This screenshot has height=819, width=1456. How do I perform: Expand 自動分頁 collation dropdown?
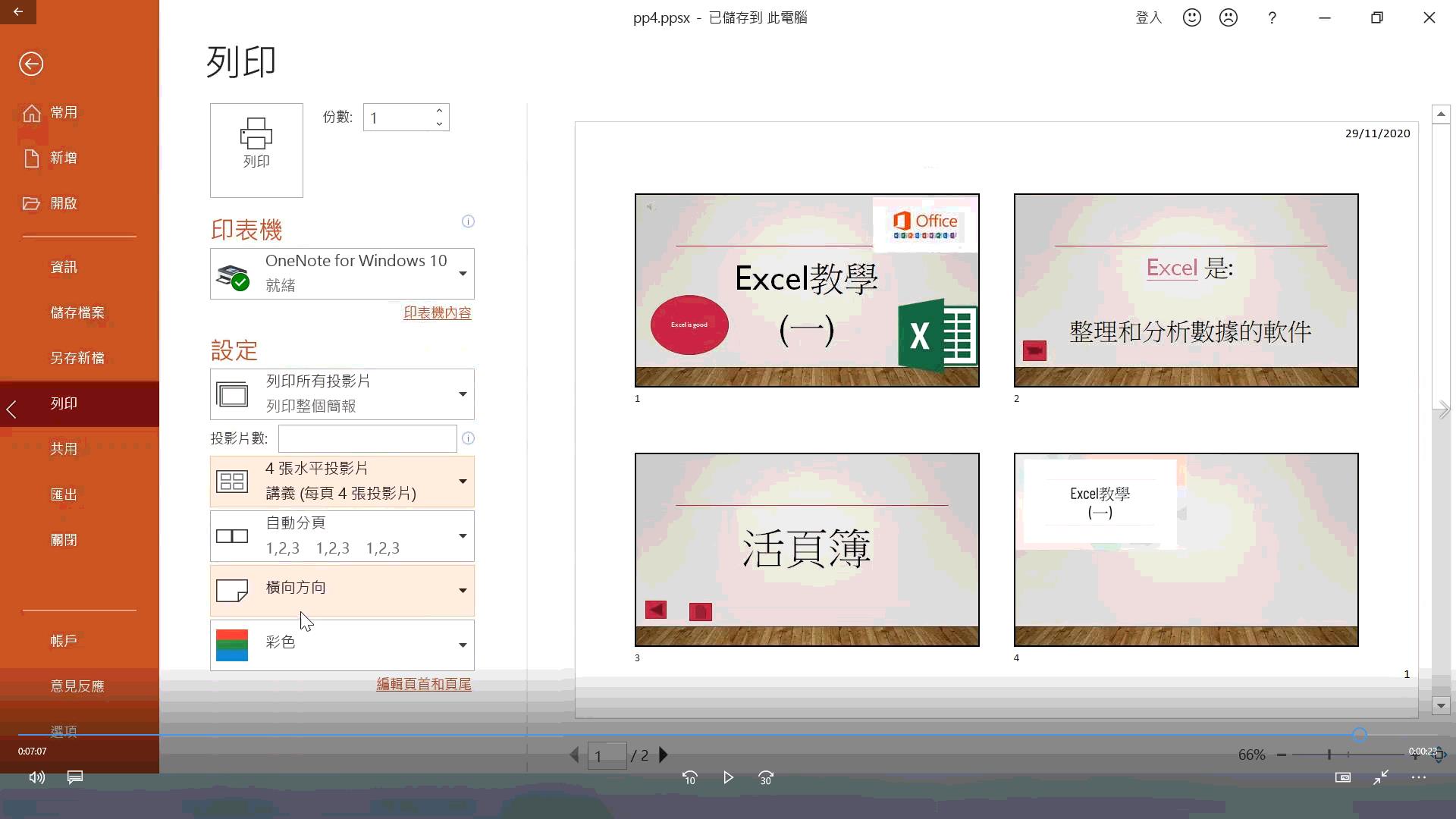click(342, 536)
